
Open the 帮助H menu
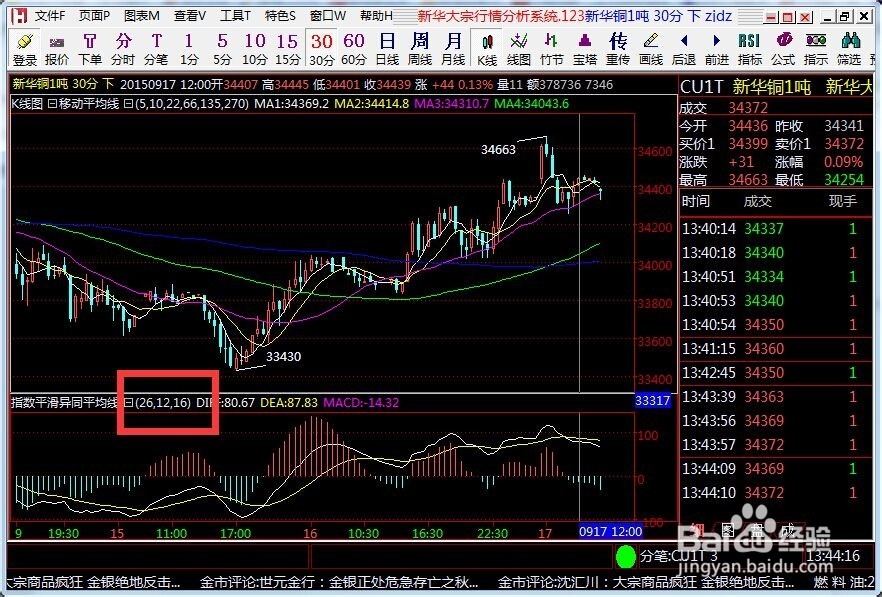point(376,15)
